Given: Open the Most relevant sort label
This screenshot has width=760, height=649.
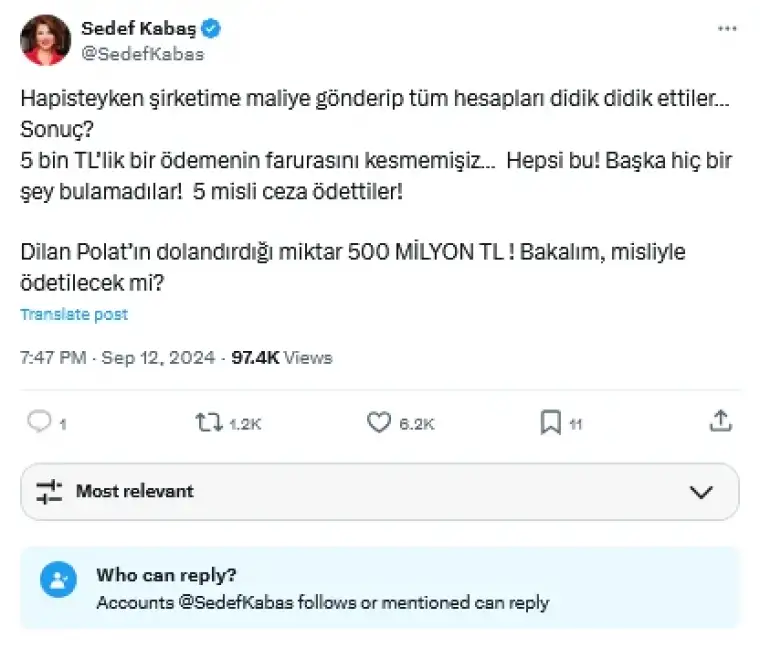Looking at the screenshot, I should click(135, 491).
